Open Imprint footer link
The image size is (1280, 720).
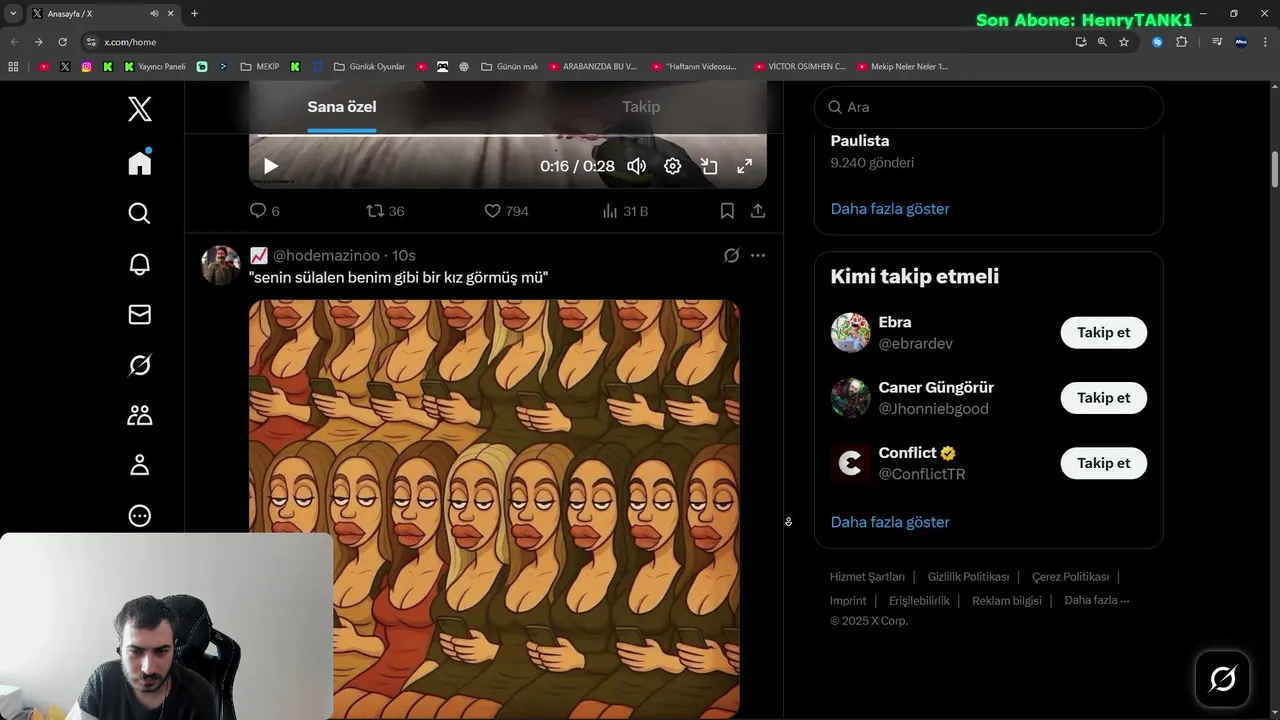(x=848, y=601)
